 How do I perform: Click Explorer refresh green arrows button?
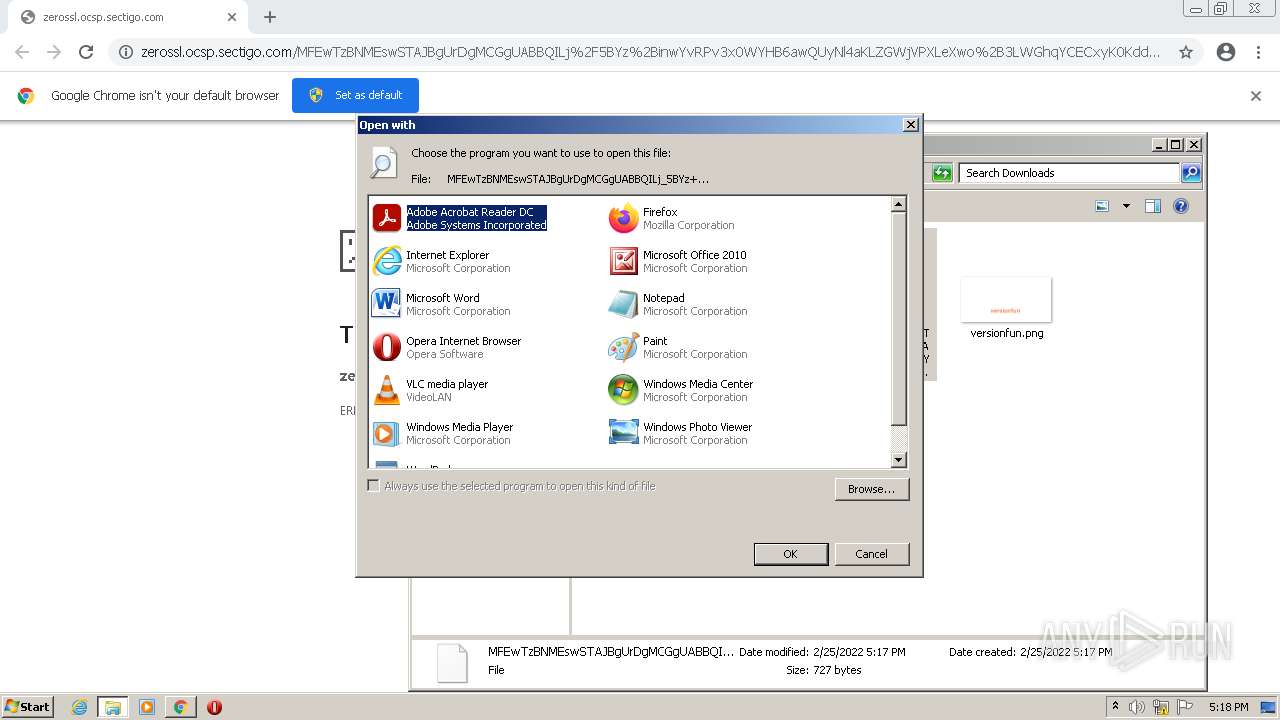click(x=942, y=173)
